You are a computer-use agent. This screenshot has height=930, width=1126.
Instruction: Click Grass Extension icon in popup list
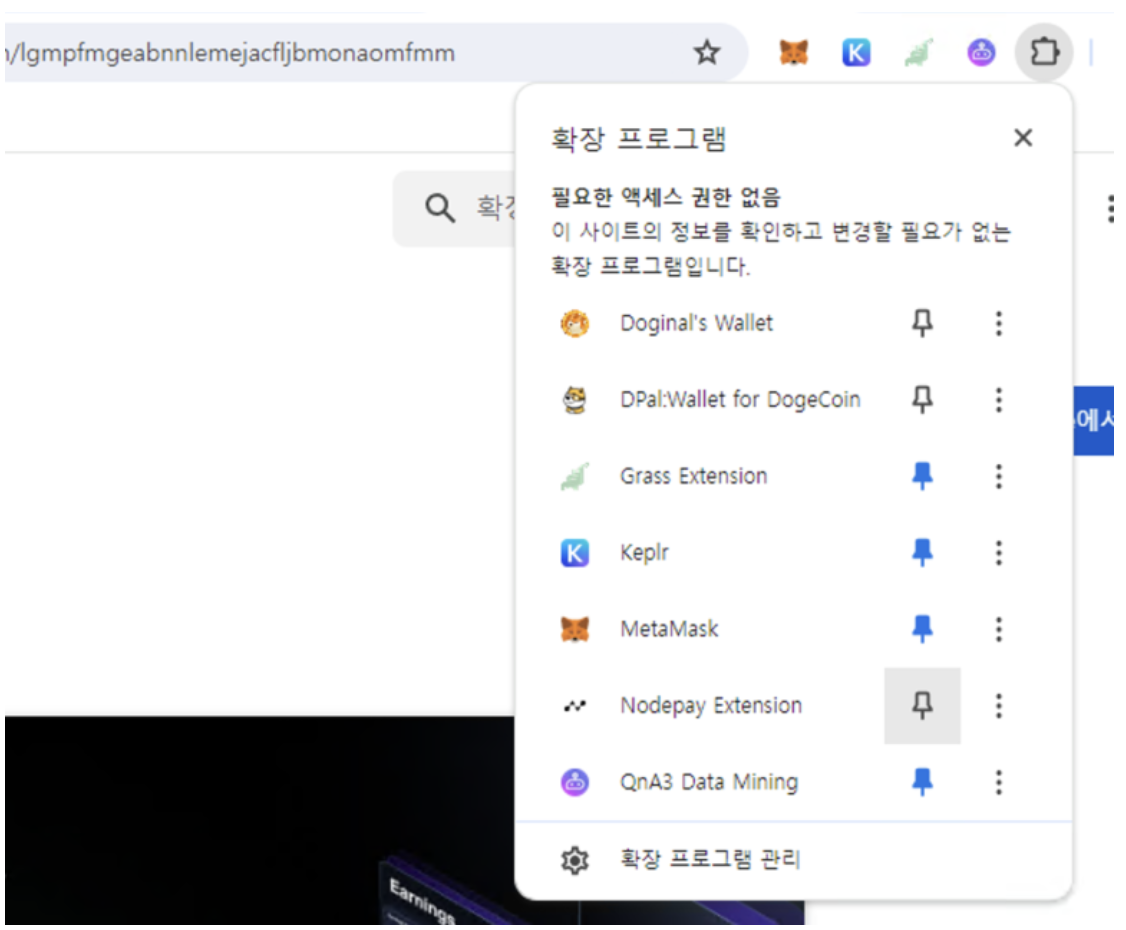click(574, 476)
